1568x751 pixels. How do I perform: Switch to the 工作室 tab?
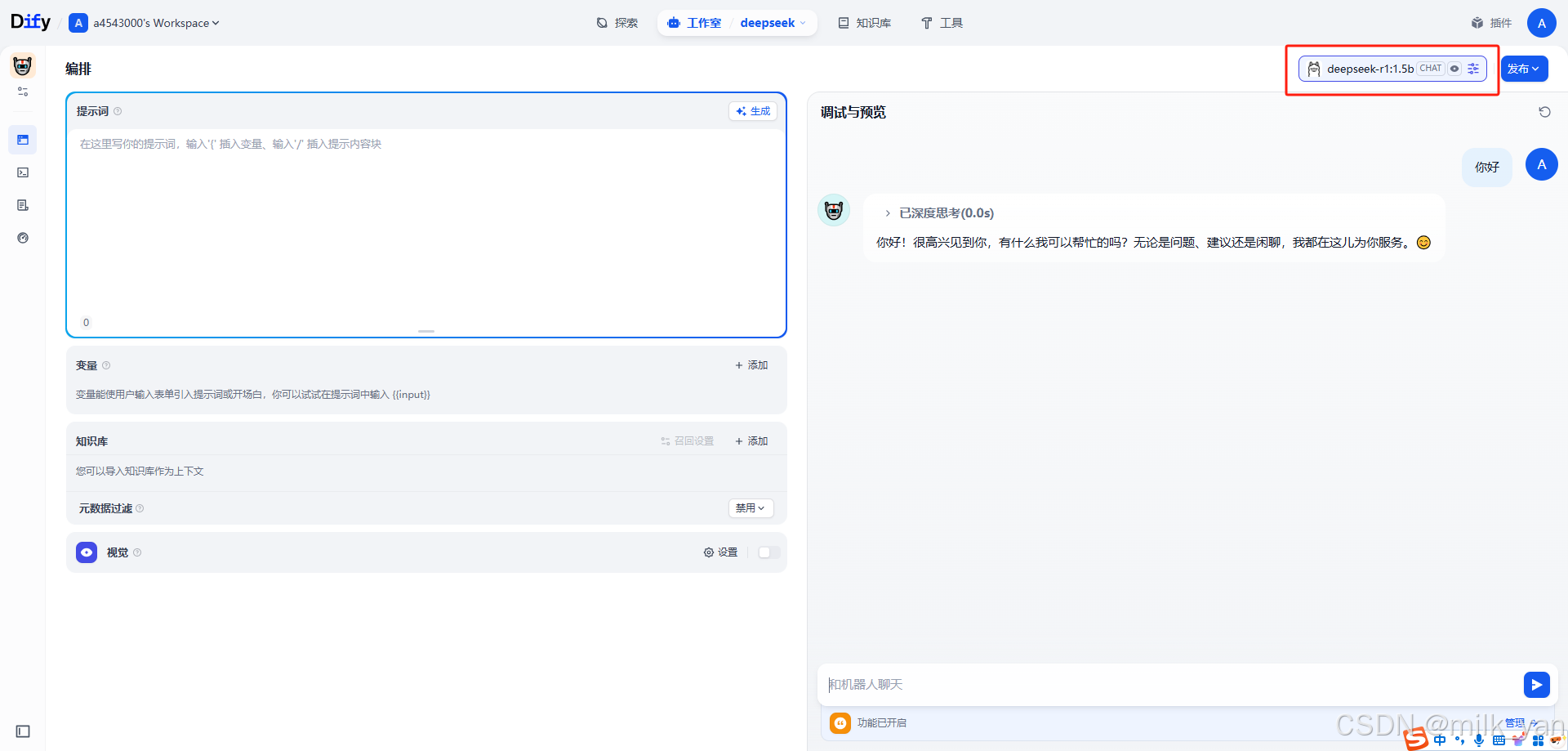coord(703,23)
